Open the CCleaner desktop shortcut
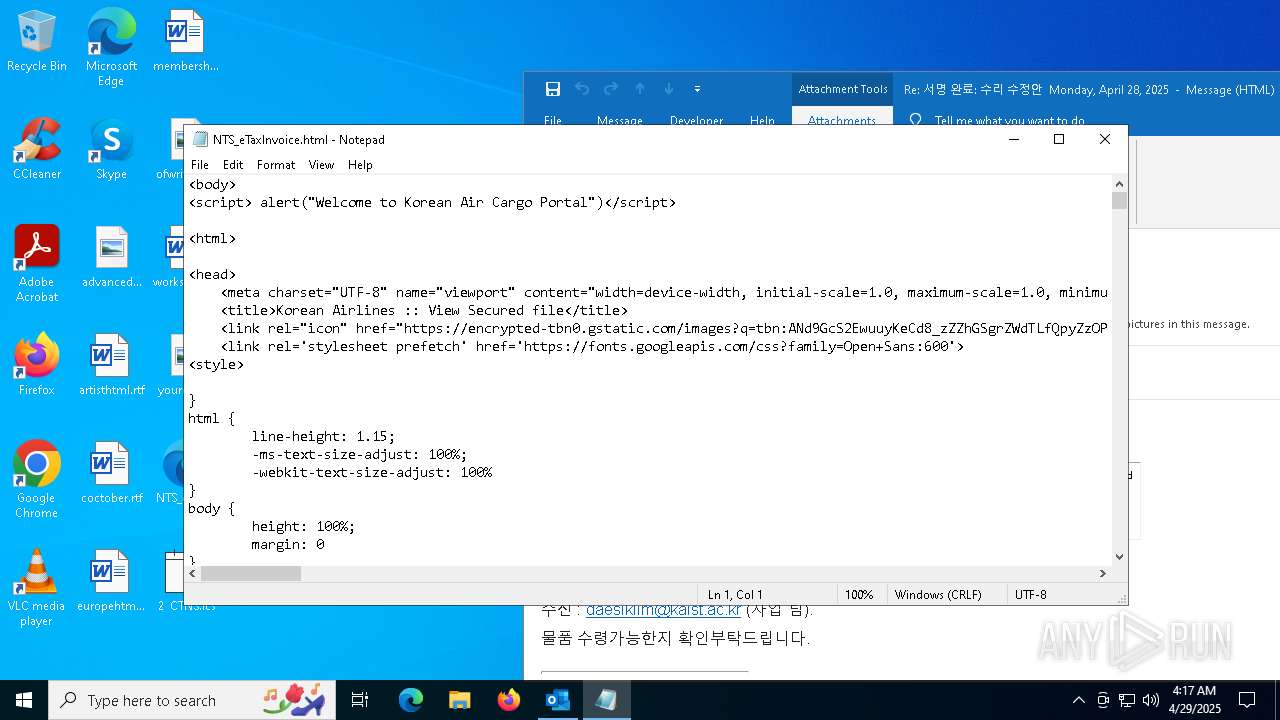This screenshot has width=1280, height=720. click(x=37, y=149)
